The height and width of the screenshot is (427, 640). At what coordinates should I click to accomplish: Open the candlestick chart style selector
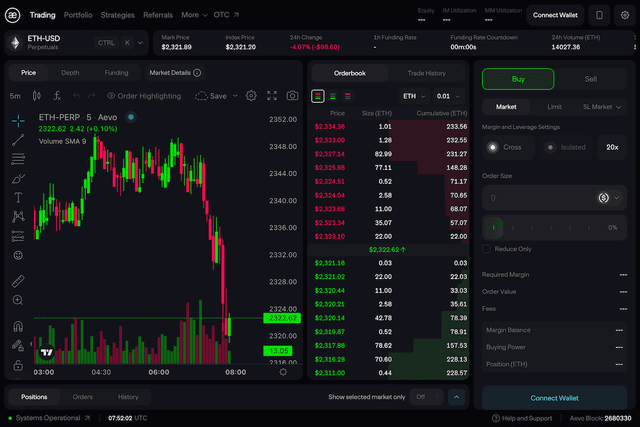coord(36,96)
